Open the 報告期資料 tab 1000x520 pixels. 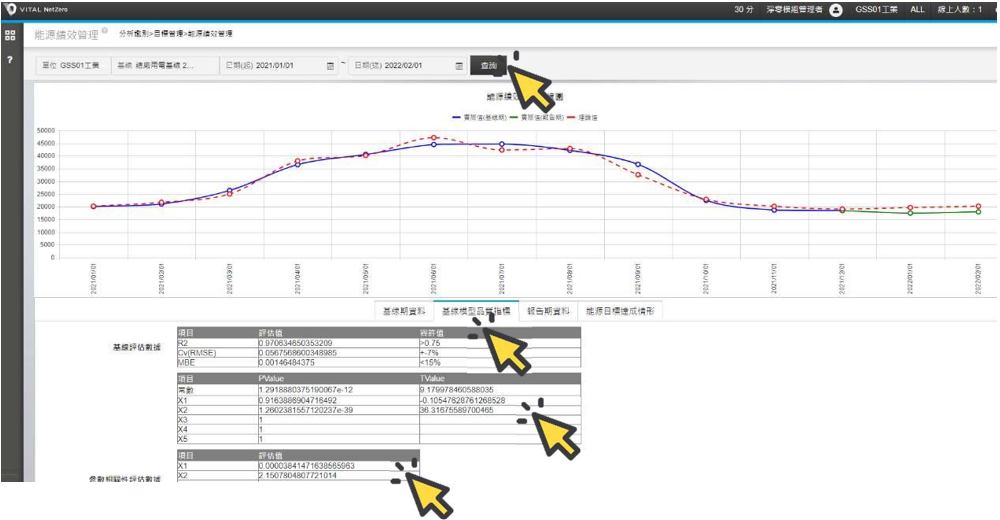tap(547, 311)
